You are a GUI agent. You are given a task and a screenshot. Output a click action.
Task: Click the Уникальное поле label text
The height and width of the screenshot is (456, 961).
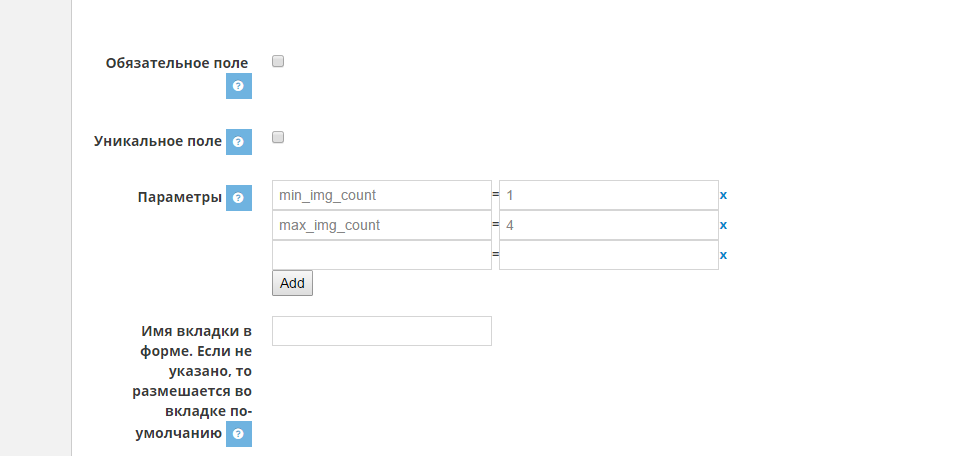click(158, 141)
